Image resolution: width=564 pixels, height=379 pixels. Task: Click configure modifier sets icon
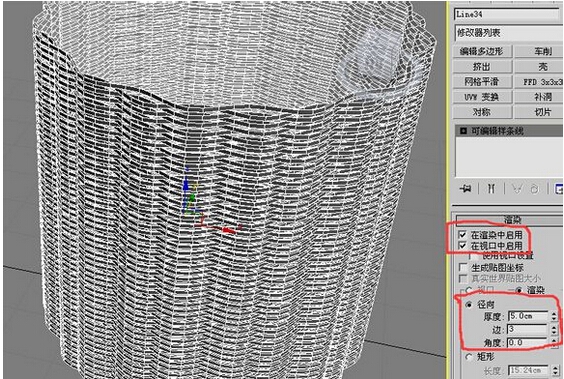tap(559, 188)
